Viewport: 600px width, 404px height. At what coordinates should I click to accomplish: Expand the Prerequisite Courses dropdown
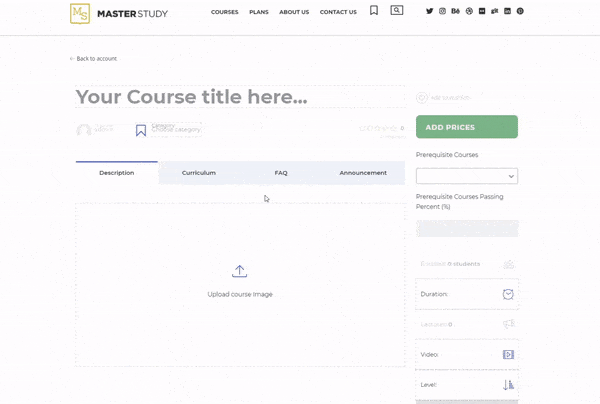pyautogui.click(x=467, y=176)
